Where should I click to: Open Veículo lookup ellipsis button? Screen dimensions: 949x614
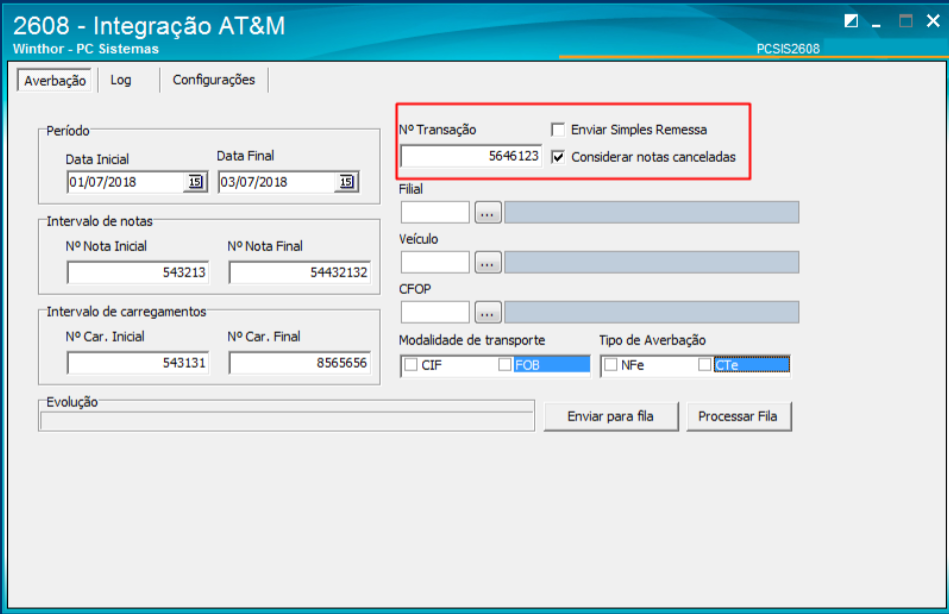click(488, 263)
